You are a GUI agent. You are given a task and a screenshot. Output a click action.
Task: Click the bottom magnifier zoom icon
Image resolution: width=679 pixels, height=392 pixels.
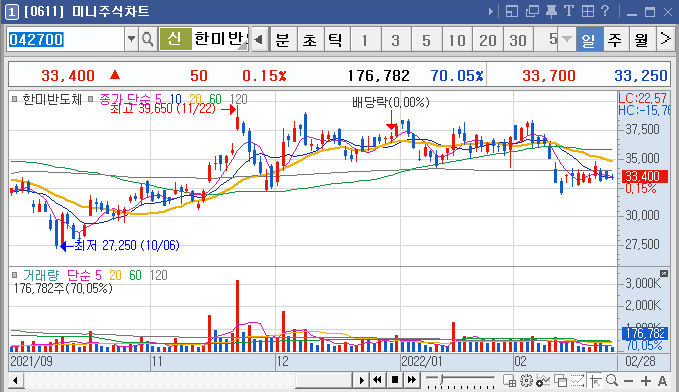[x=612, y=380]
